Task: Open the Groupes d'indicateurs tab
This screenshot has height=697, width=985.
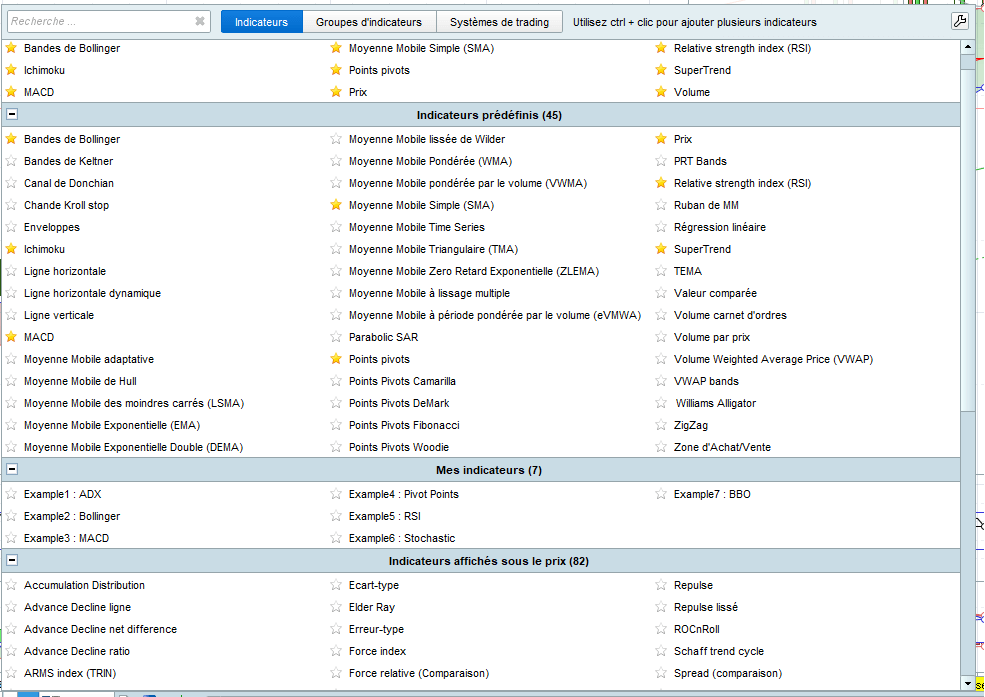Action: pos(369,22)
